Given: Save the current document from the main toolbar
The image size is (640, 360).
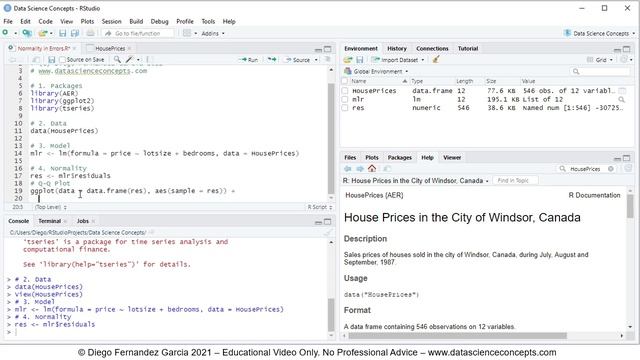Looking at the screenshot, I should click(62, 33).
